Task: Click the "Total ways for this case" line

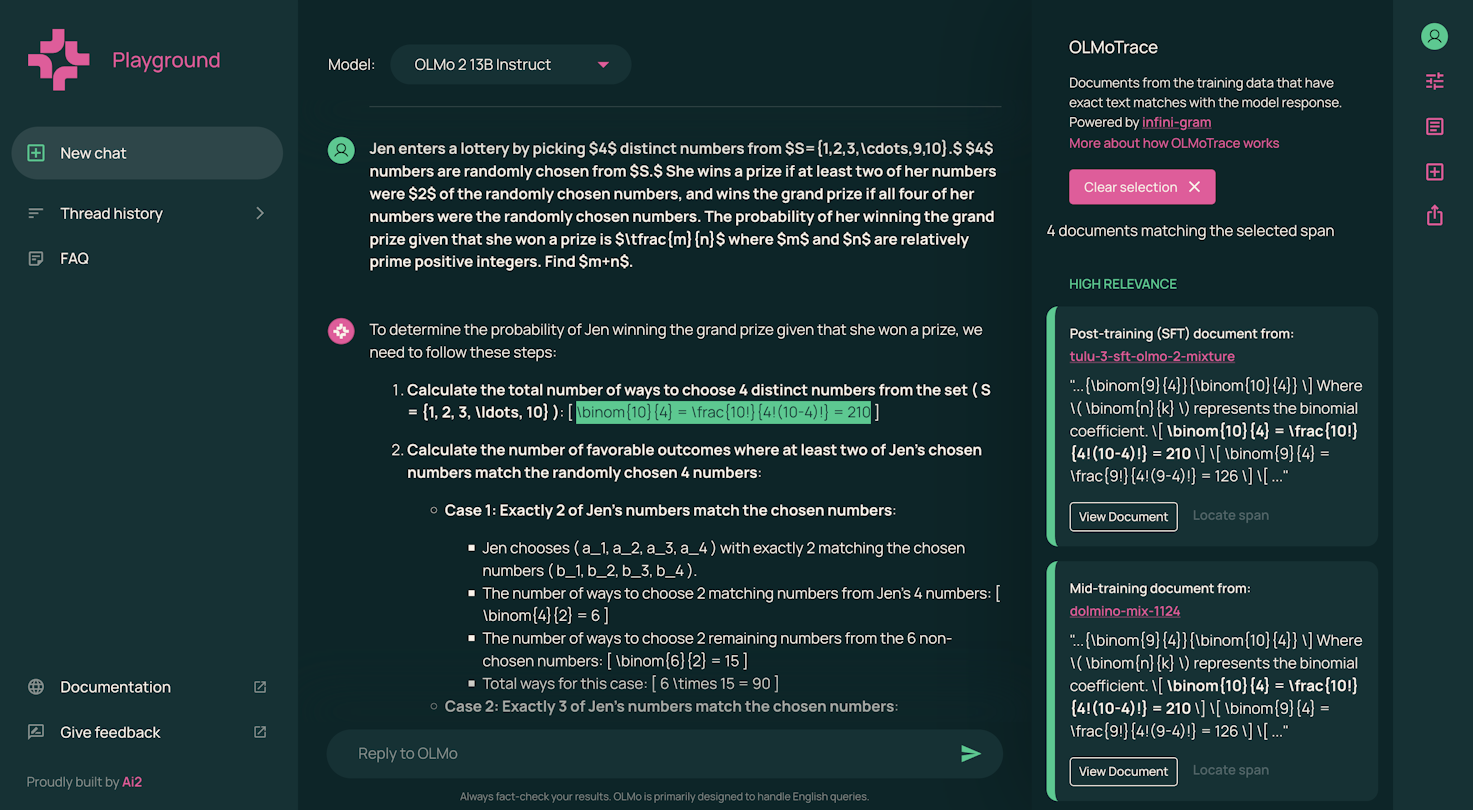Action: (x=630, y=684)
